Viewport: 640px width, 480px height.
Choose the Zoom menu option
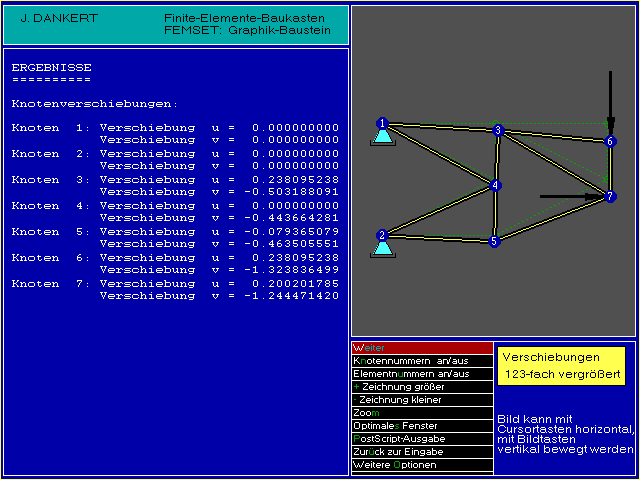click(422, 412)
